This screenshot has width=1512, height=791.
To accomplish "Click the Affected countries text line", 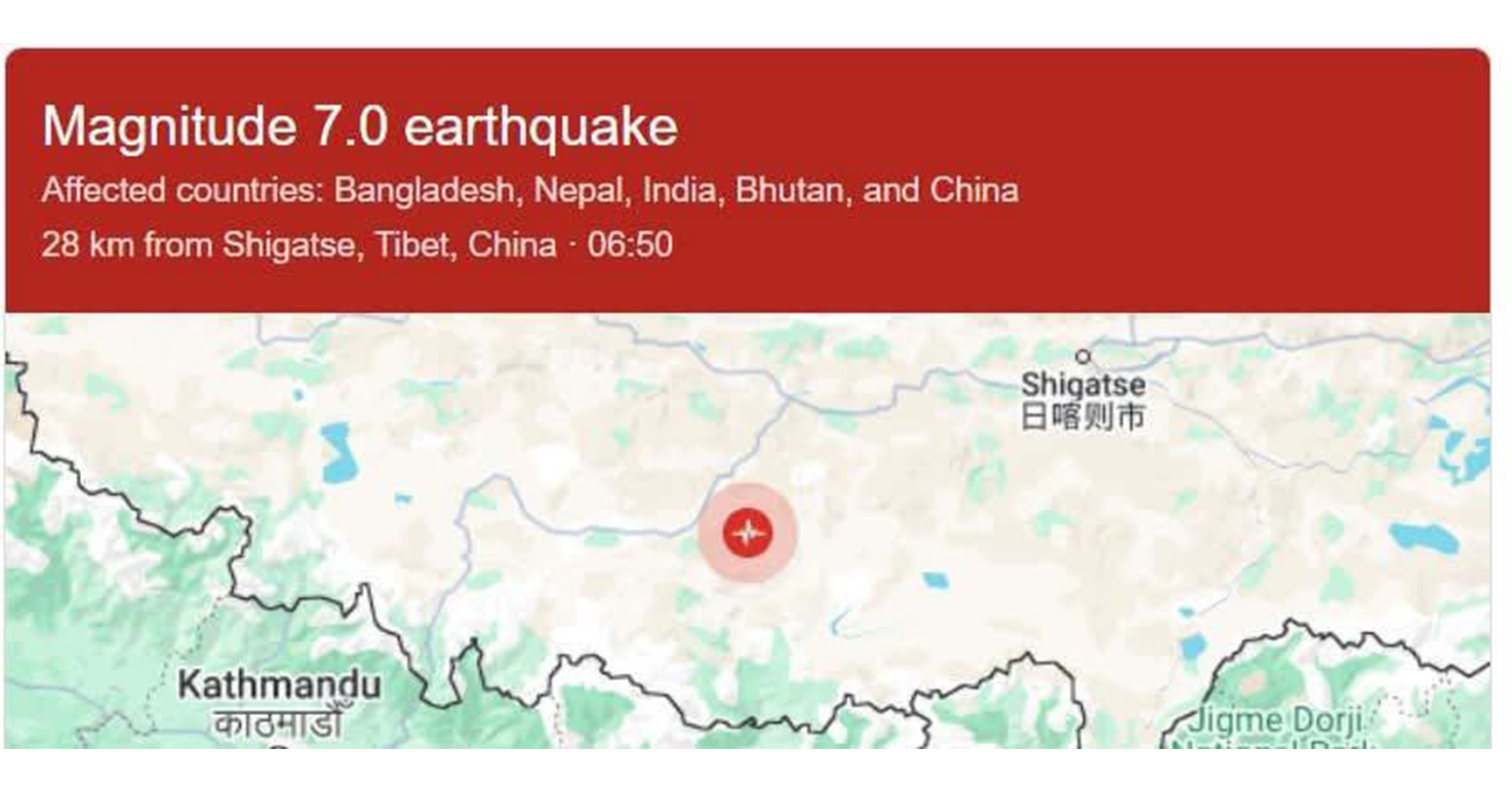I will point(530,189).
